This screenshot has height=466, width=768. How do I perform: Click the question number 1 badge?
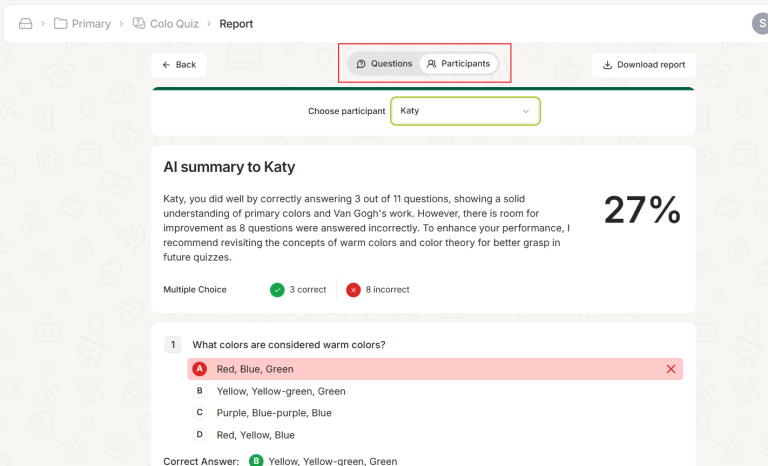coord(172,345)
